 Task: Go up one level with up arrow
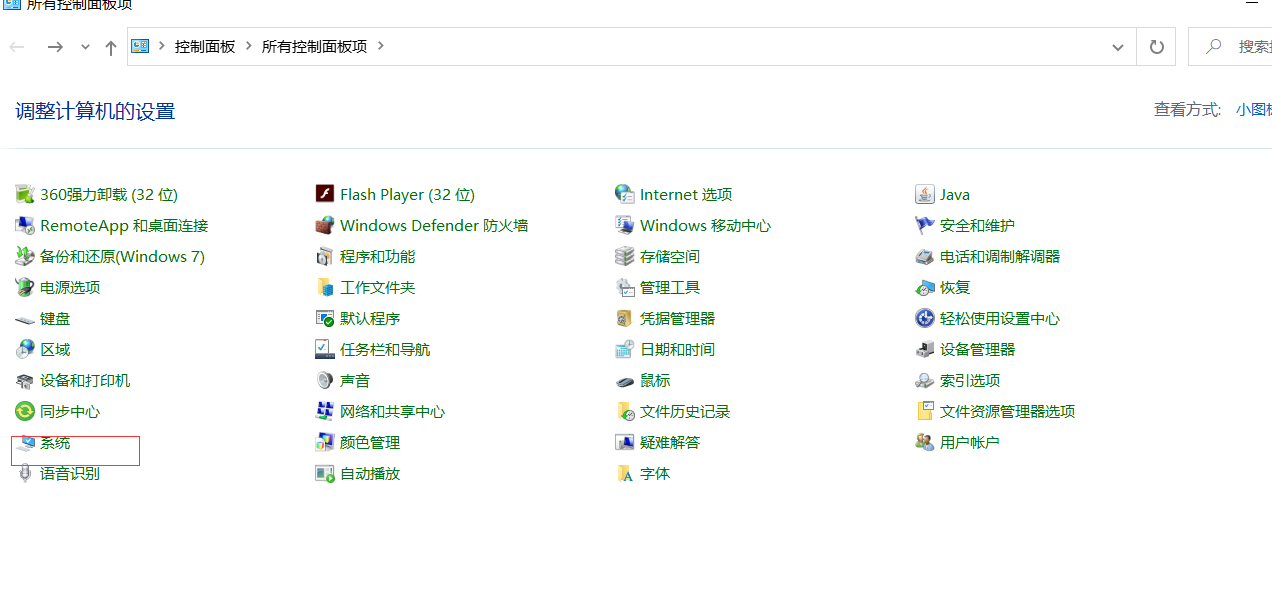[111, 47]
